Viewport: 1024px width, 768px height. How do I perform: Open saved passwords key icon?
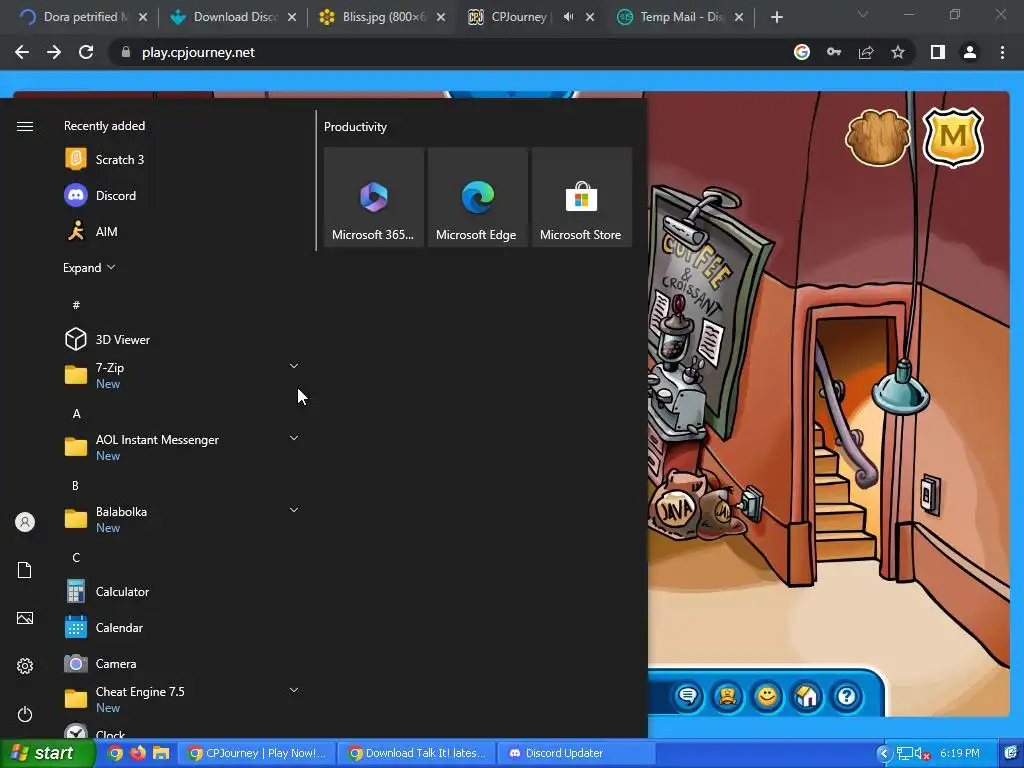pos(834,52)
